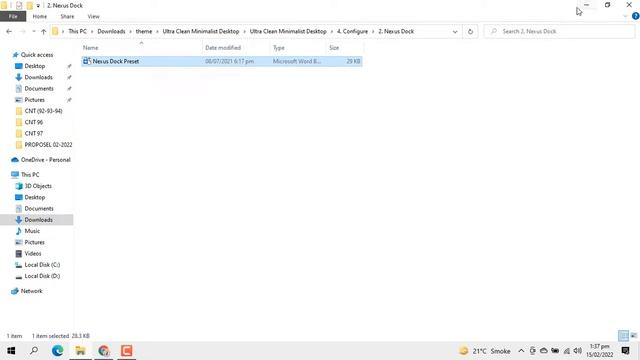Open Music folder
Image resolution: width=640 pixels, height=360 pixels.
coord(32,231)
